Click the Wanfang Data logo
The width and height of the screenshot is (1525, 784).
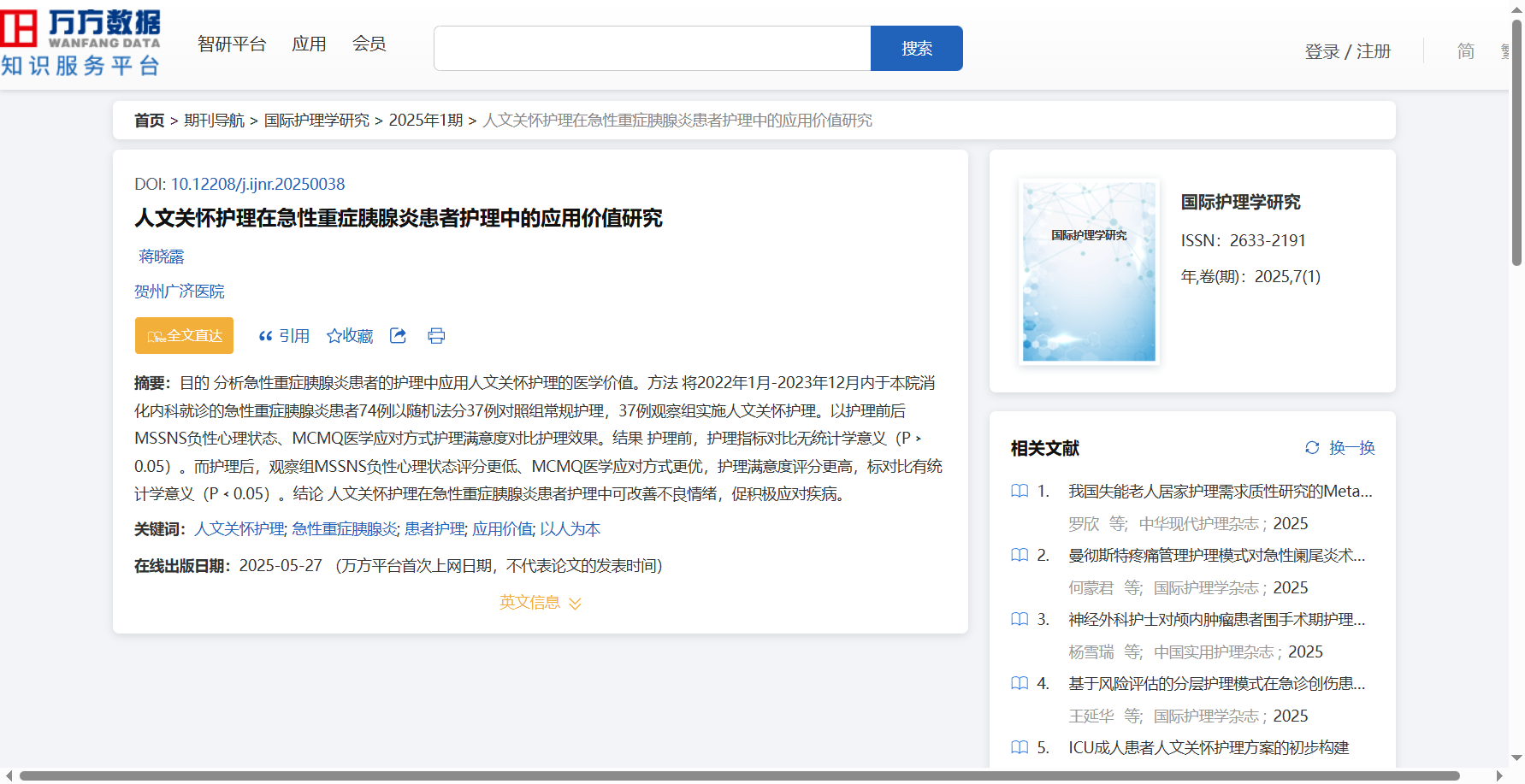click(x=80, y=43)
